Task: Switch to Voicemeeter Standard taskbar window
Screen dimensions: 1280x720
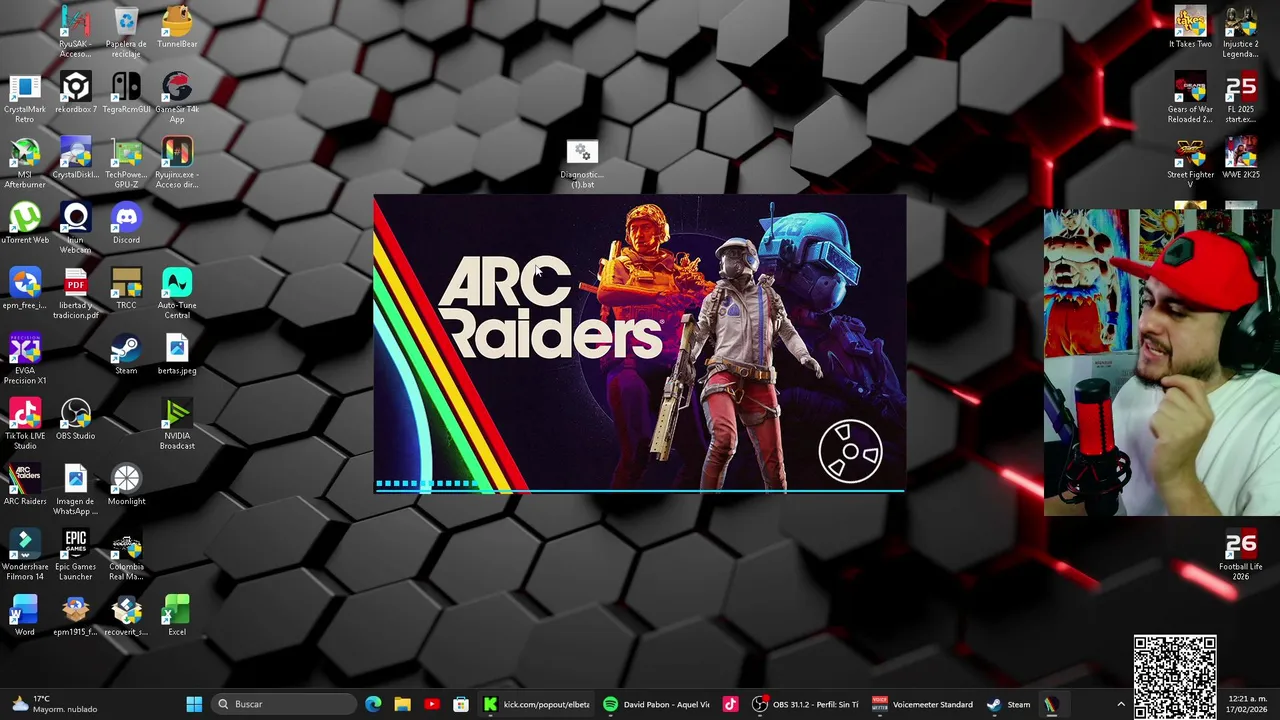Action: pos(922,704)
